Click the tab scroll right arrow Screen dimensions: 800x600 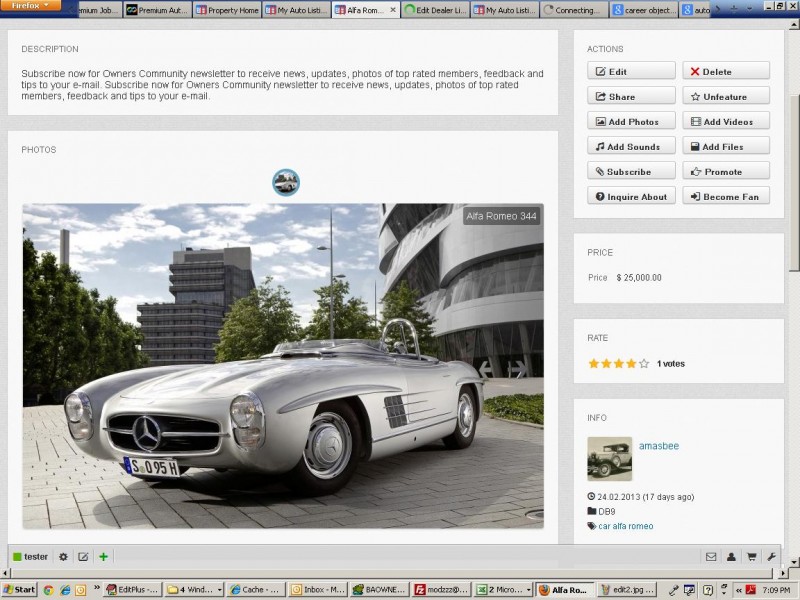(718, 9)
